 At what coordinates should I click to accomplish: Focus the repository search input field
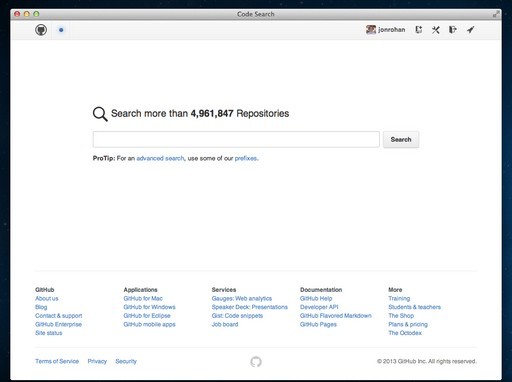[x=236, y=139]
